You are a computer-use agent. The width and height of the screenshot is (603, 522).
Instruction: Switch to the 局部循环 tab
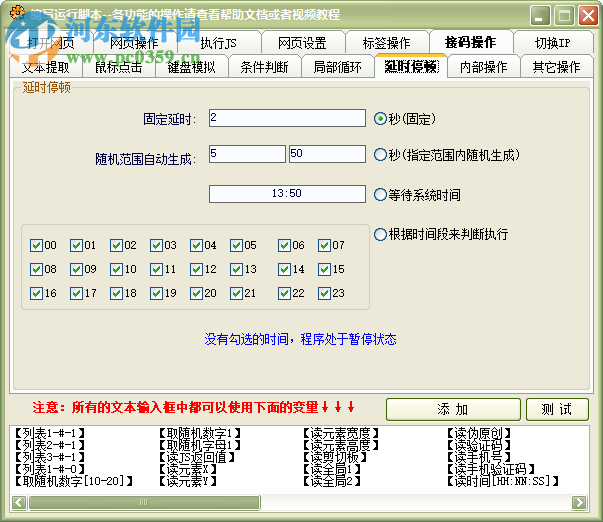click(337, 67)
